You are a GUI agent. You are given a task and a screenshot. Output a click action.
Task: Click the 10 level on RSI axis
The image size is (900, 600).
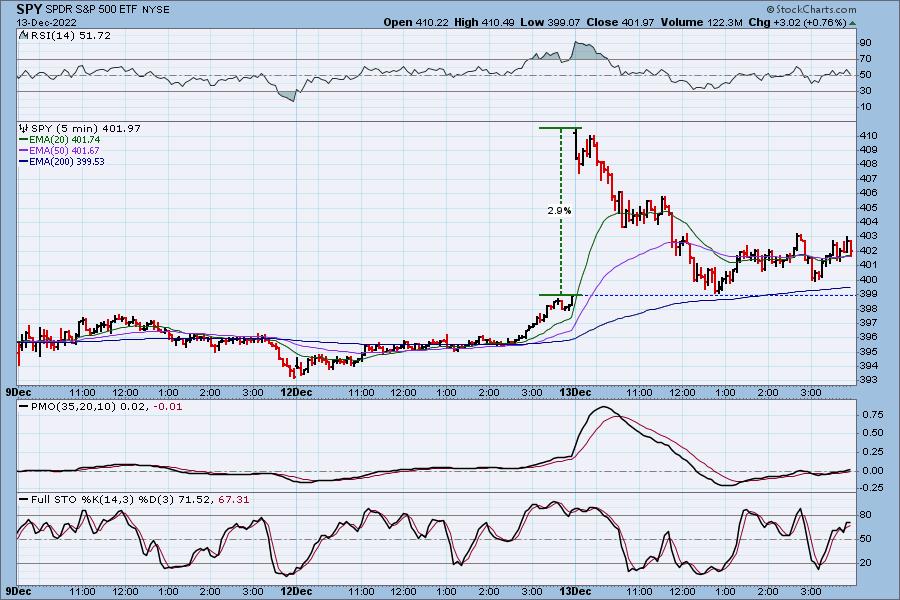865,107
